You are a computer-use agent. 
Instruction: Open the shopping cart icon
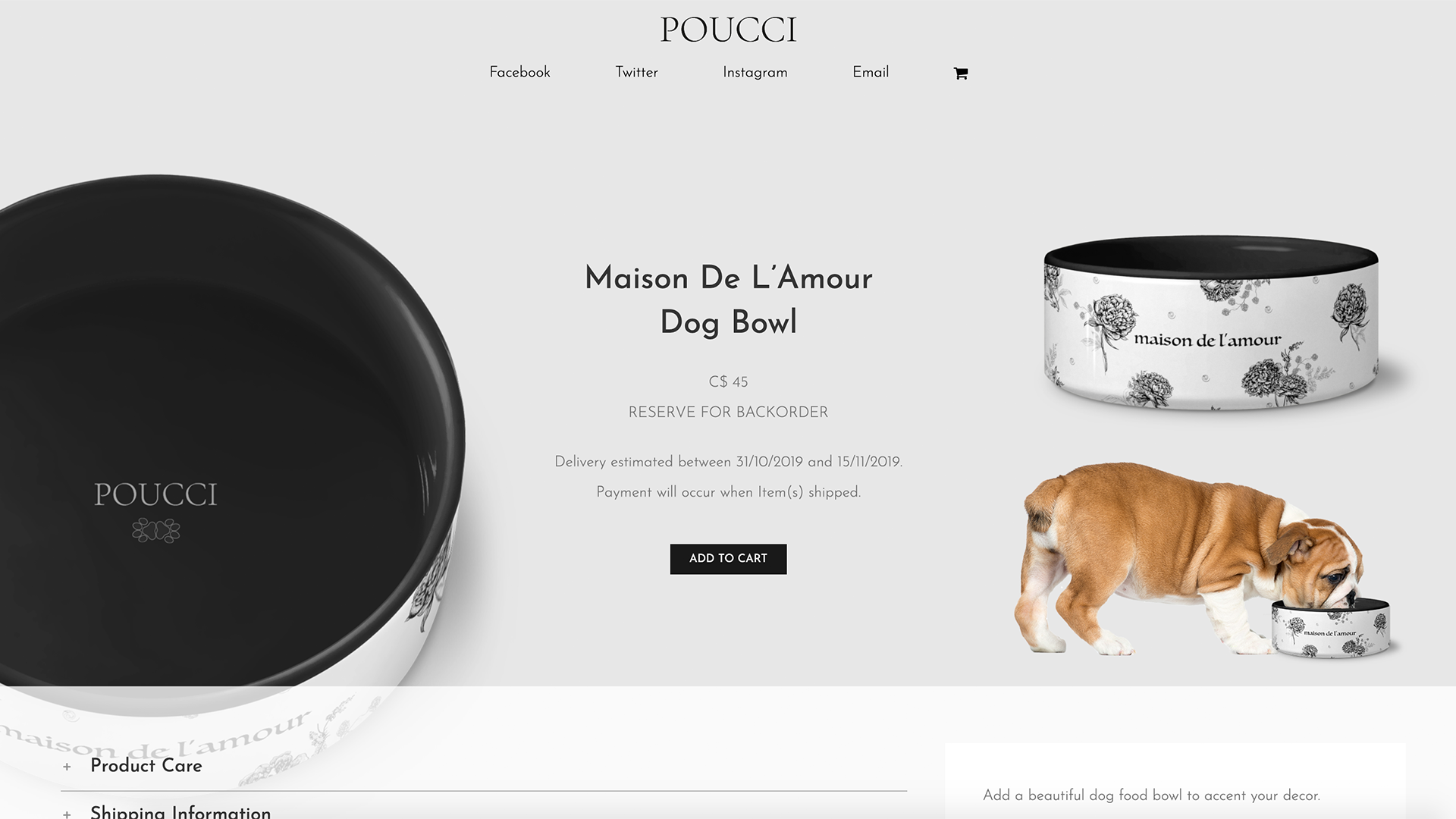(960, 74)
